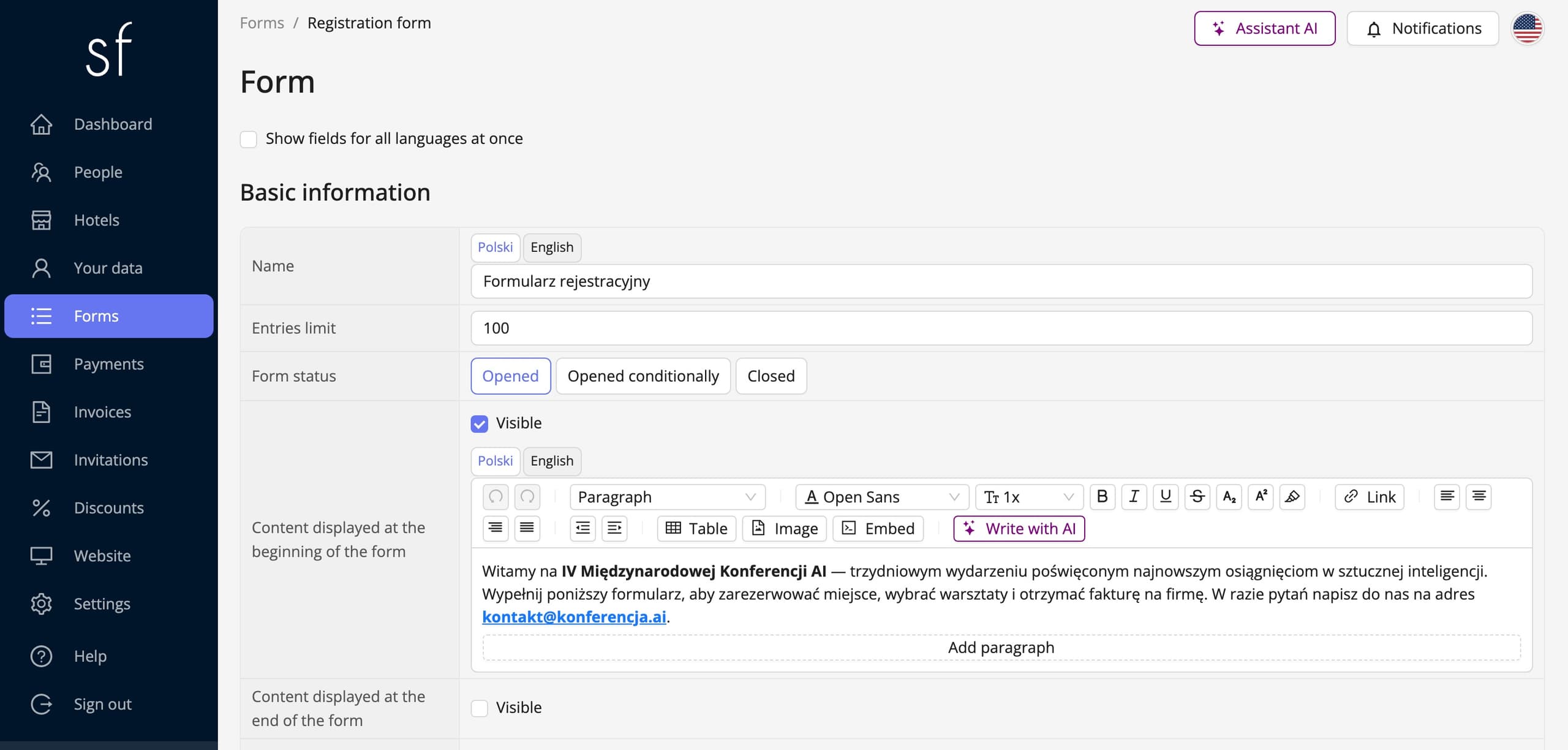Open the Paragraph style dropdown
This screenshot has height=750, width=1568.
click(x=668, y=497)
